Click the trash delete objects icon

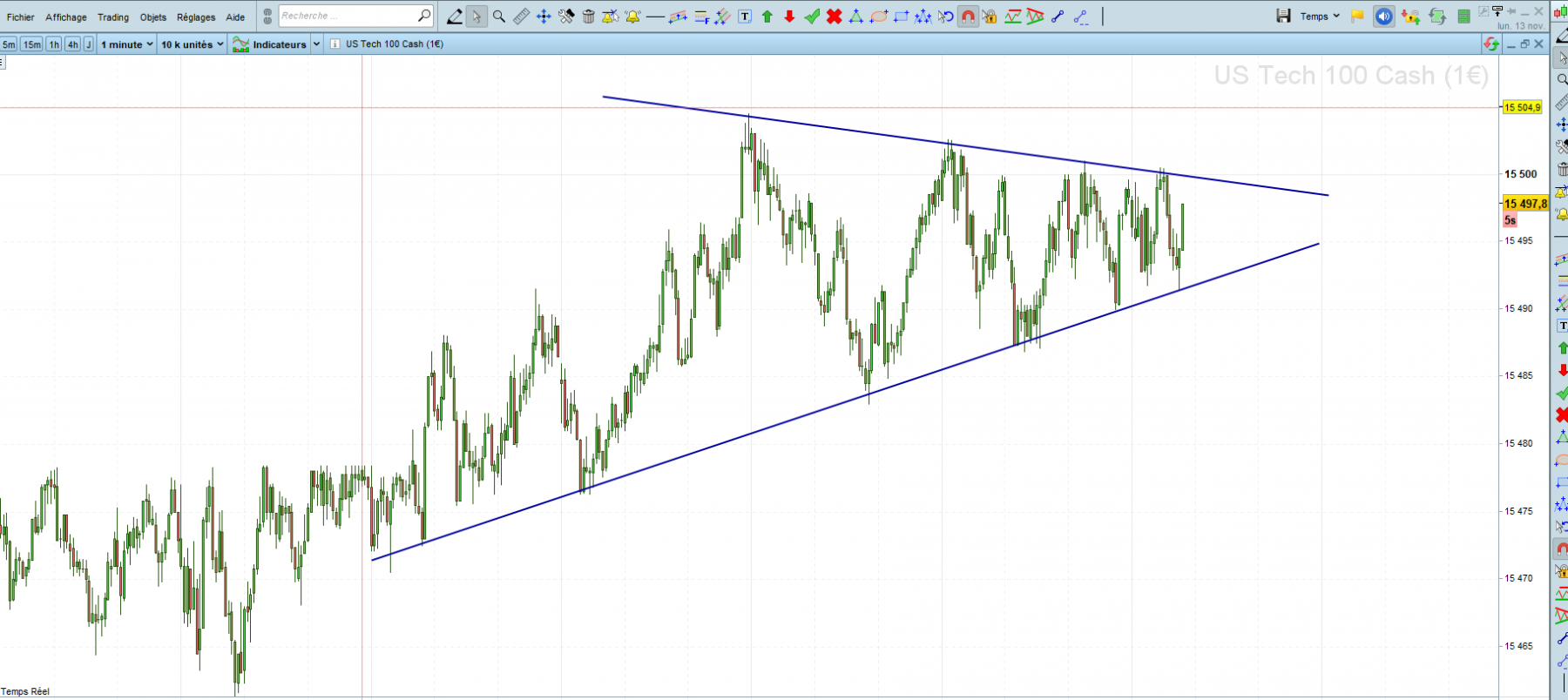(589, 16)
